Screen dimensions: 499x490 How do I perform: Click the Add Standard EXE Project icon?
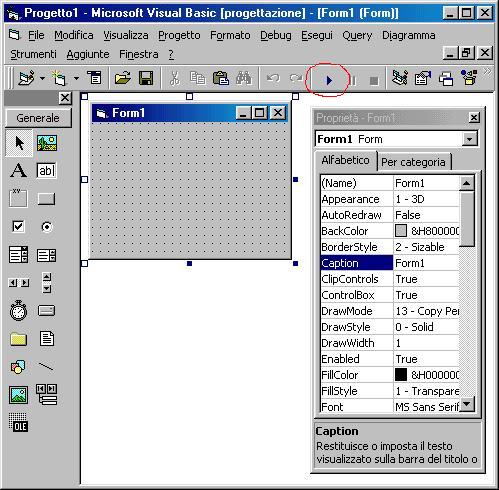coord(26,78)
